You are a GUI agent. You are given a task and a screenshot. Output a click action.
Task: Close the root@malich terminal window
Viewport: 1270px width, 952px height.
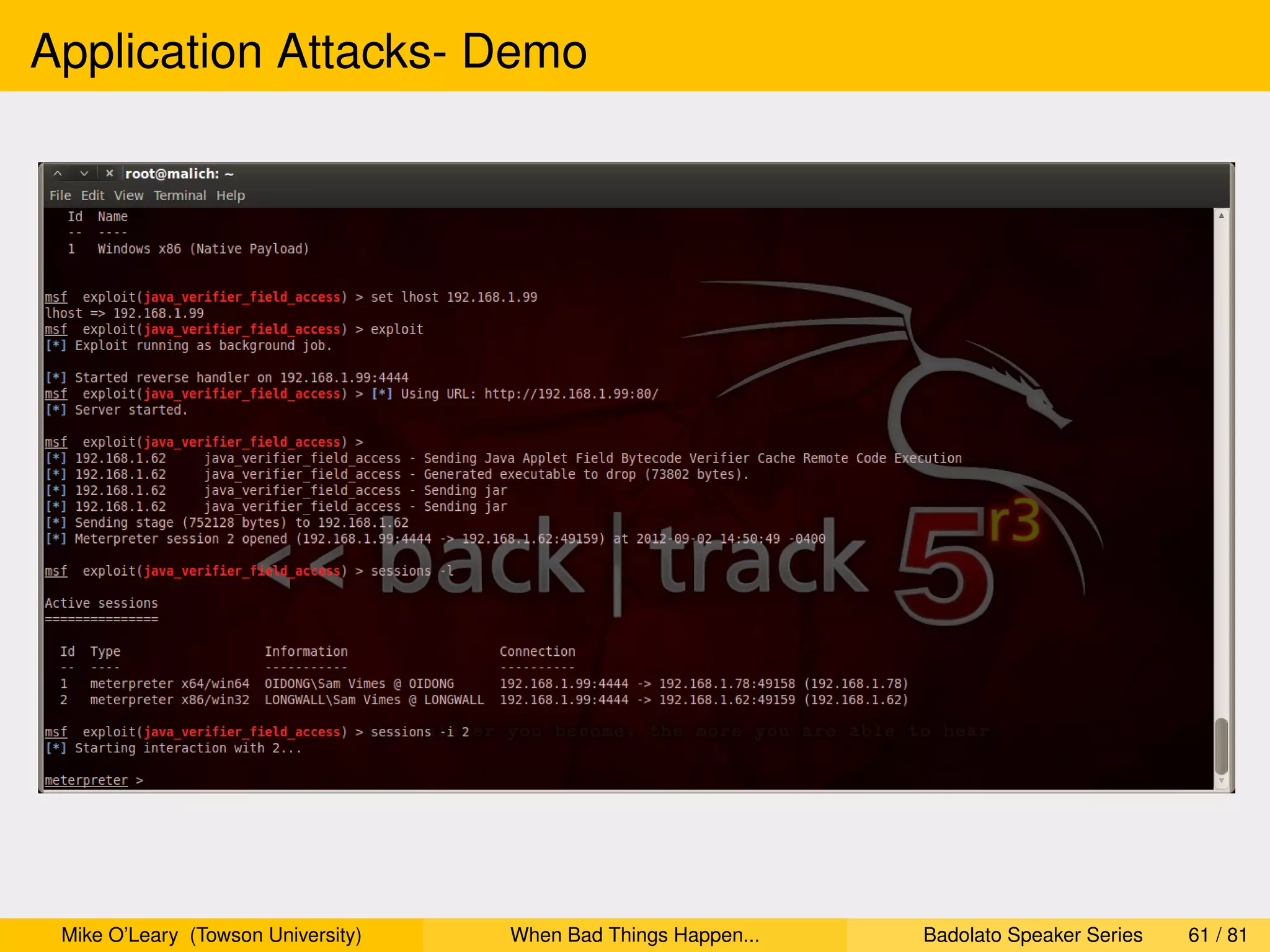(109, 174)
